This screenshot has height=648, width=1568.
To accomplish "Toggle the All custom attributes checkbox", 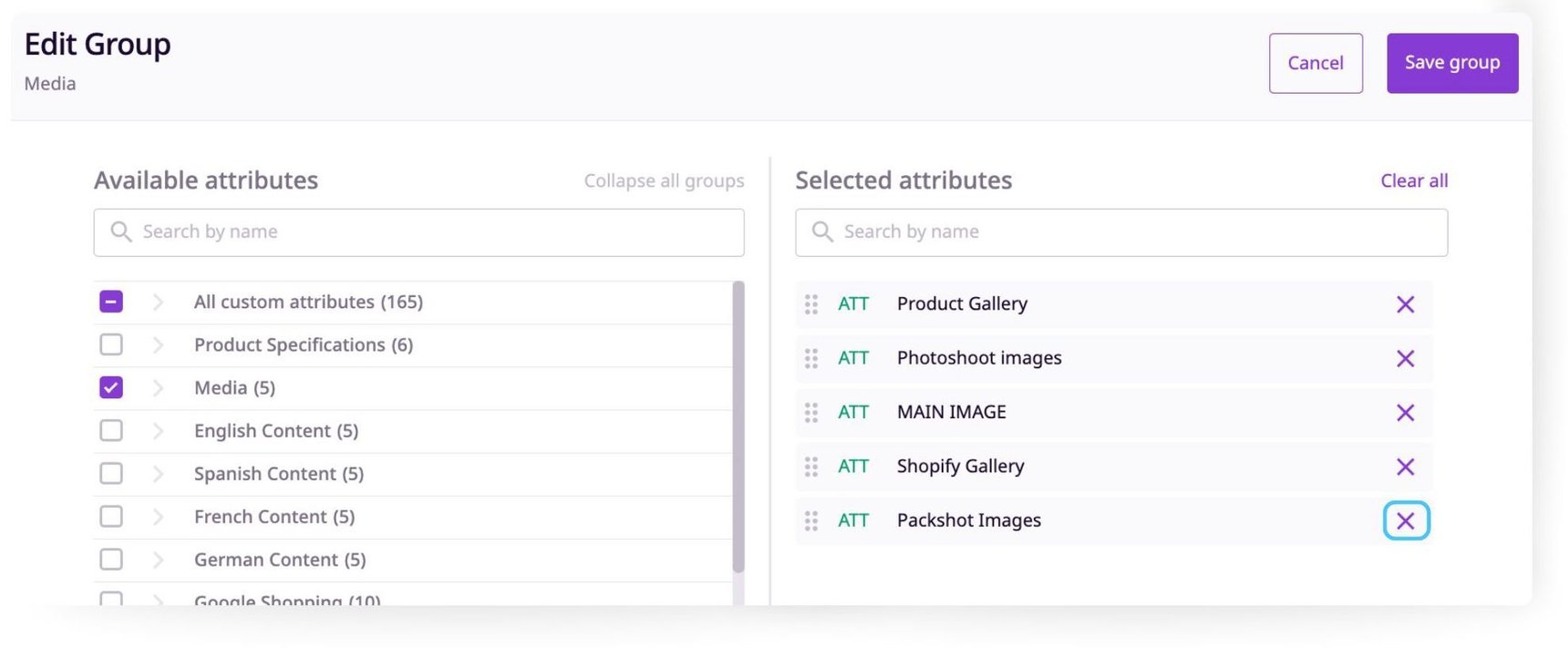I will (x=111, y=302).
